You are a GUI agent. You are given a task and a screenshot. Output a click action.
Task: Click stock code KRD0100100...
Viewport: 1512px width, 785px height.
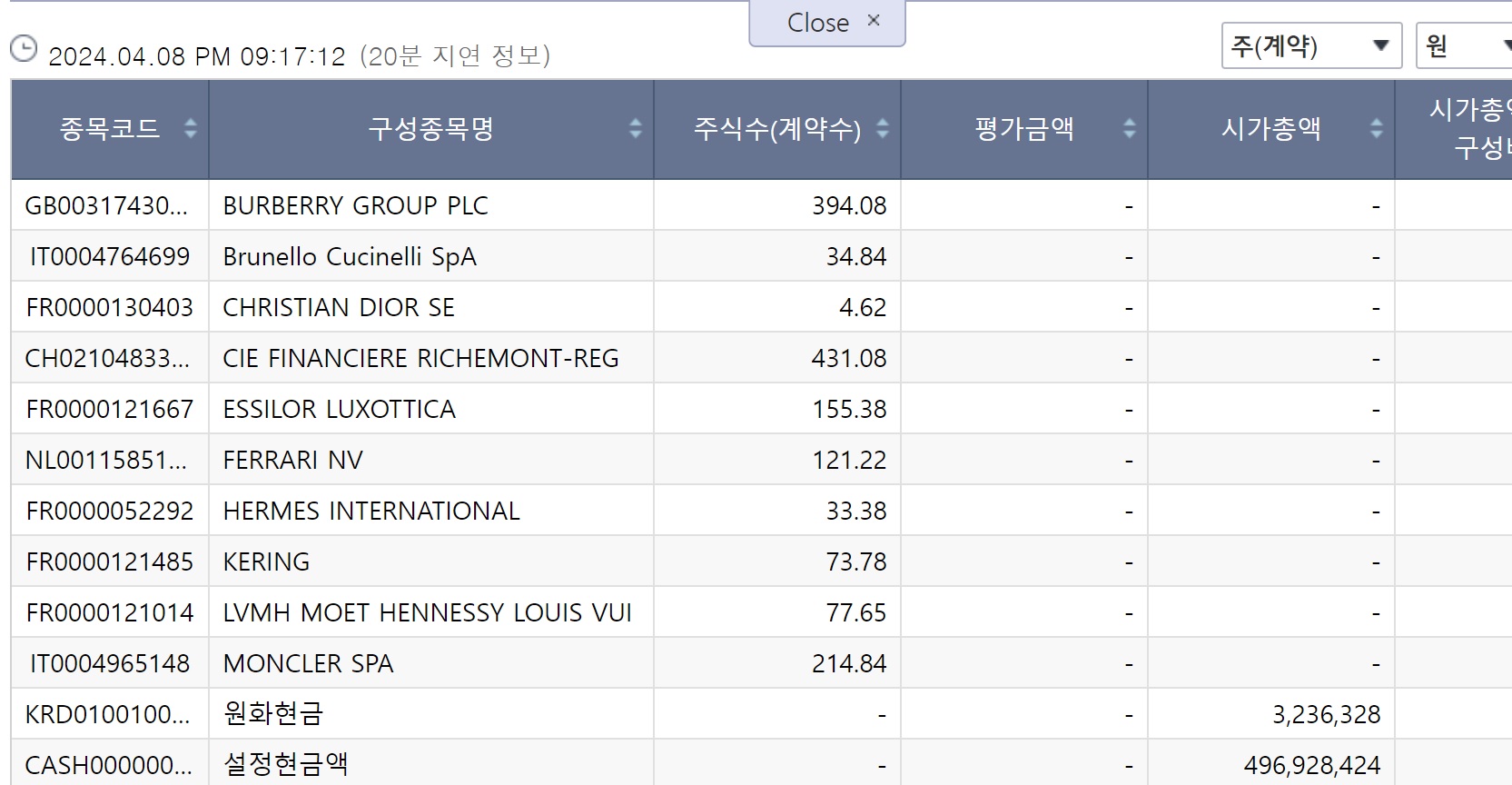coord(108,714)
